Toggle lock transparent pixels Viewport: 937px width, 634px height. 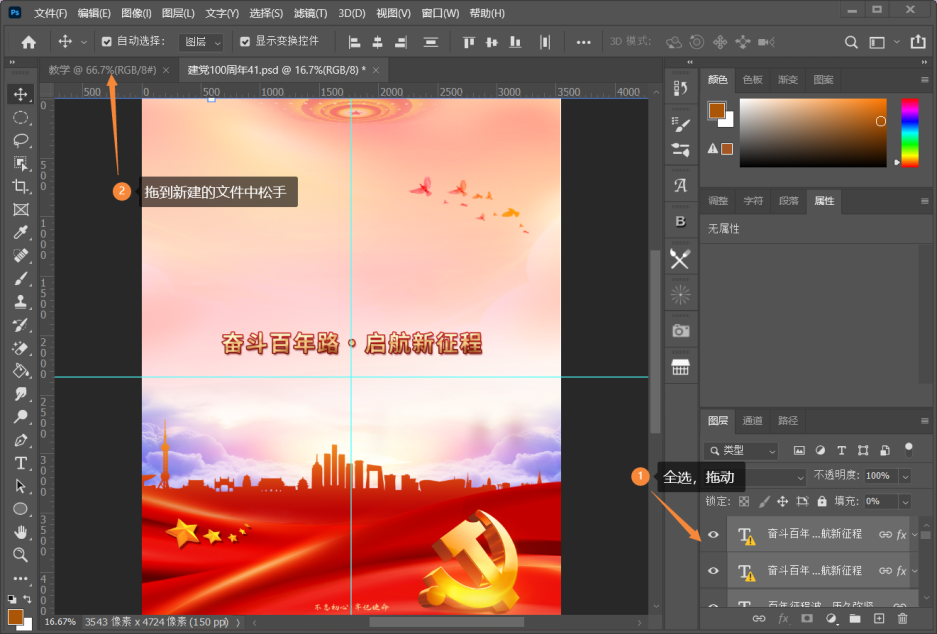click(744, 501)
